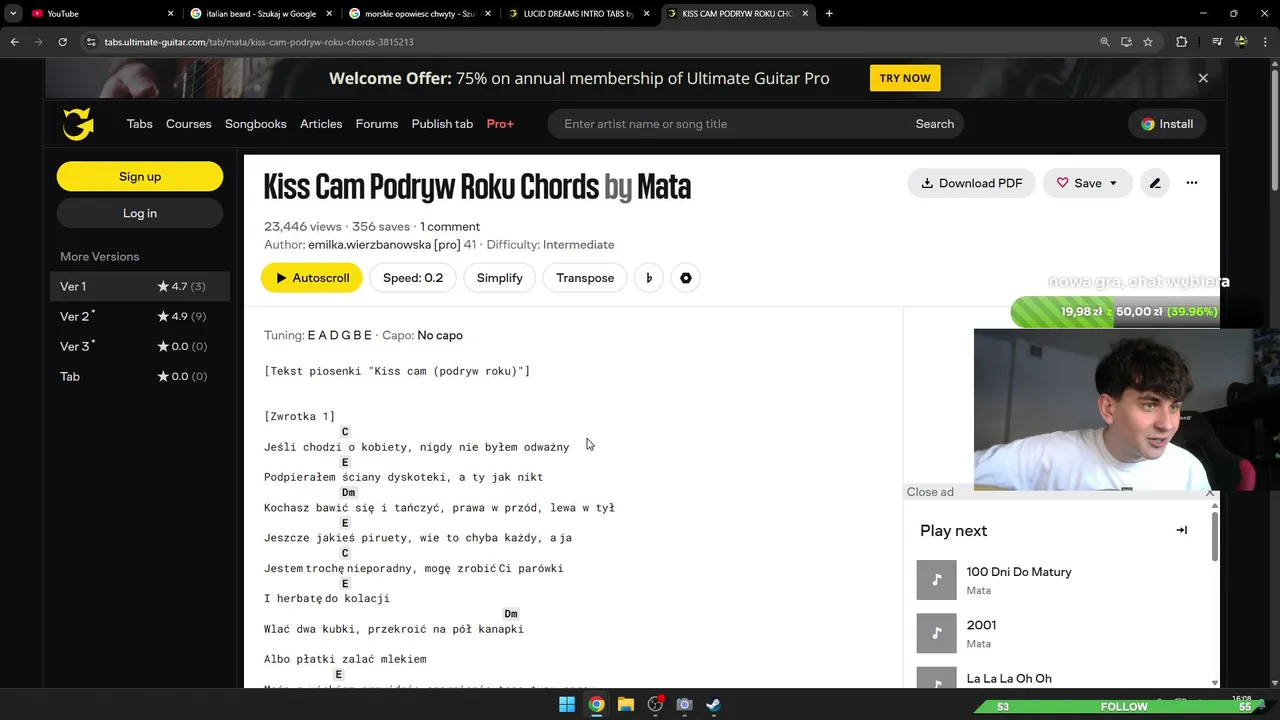Open the Chrome profile avatar

coord(1241,42)
